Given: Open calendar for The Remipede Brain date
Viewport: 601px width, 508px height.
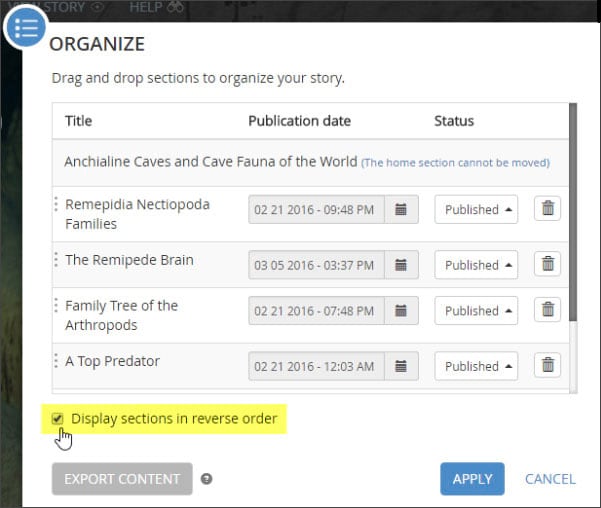Looking at the screenshot, I should coord(400,265).
